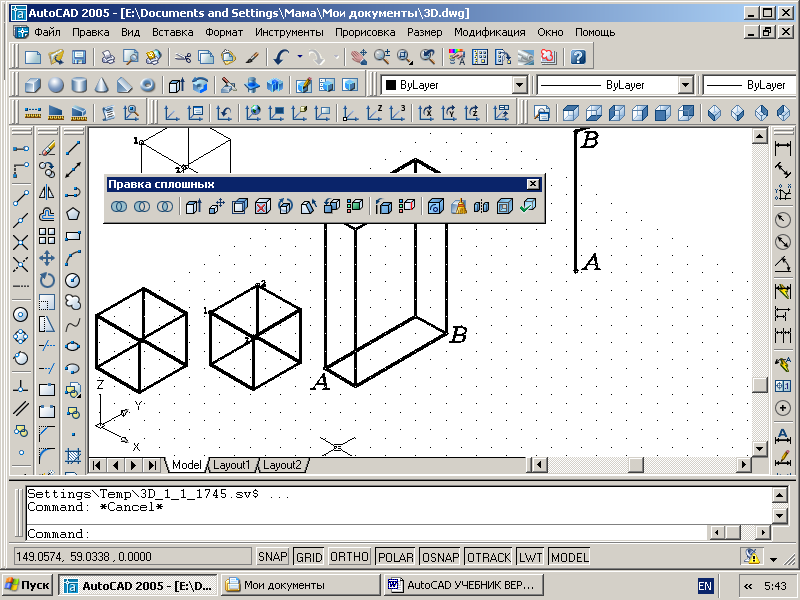Click the Linear dimension icon
The height and width of the screenshot is (600, 800).
click(x=783, y=148)
